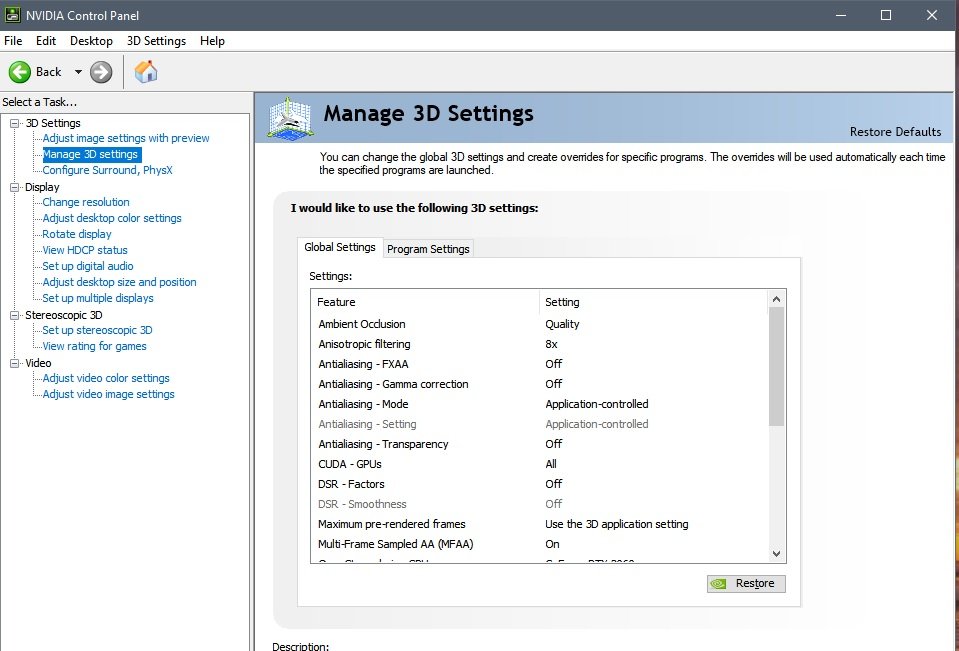The width and height of the screenshot is (959, 651).
Task: Open the Edit menu
Action: [46, 41]
